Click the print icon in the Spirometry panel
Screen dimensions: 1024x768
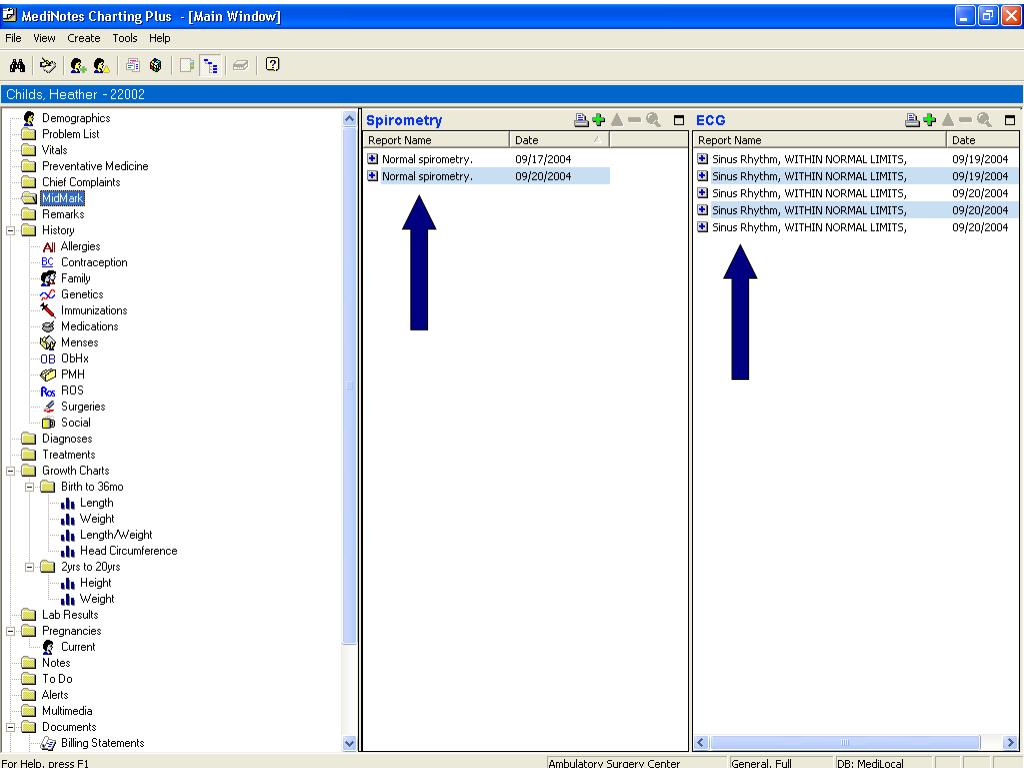pos(581,120)
